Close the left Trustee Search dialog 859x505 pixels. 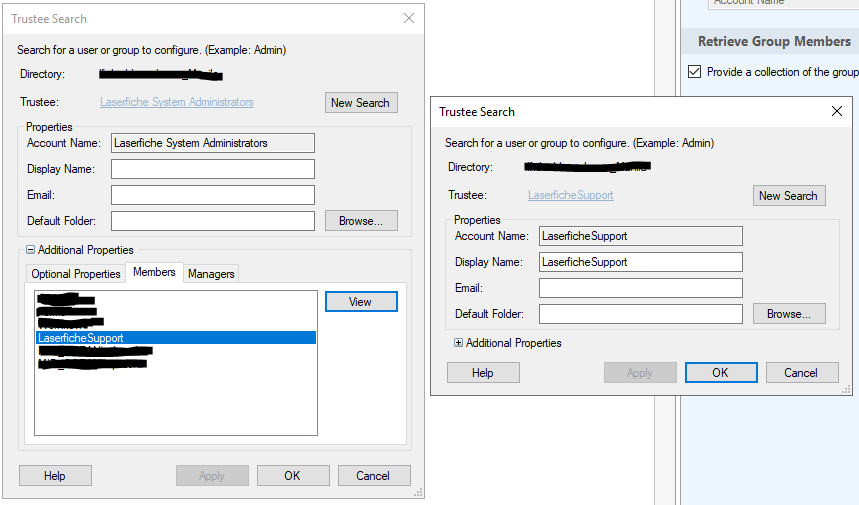[x=409, y=18]
